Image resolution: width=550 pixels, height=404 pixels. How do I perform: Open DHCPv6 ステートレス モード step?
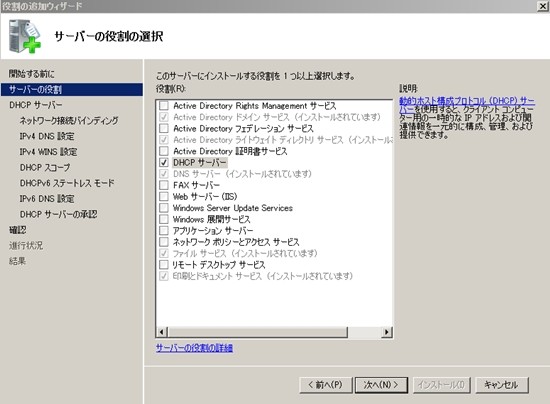point(67,183)
